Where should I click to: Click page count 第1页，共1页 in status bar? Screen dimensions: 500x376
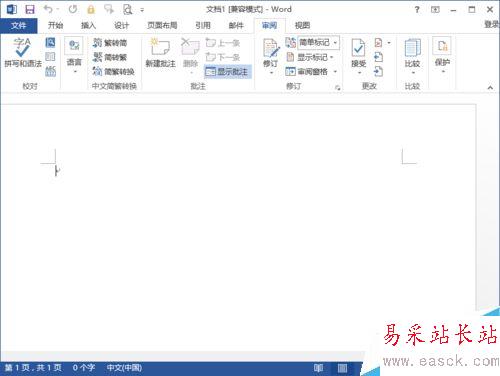(33, 368)
